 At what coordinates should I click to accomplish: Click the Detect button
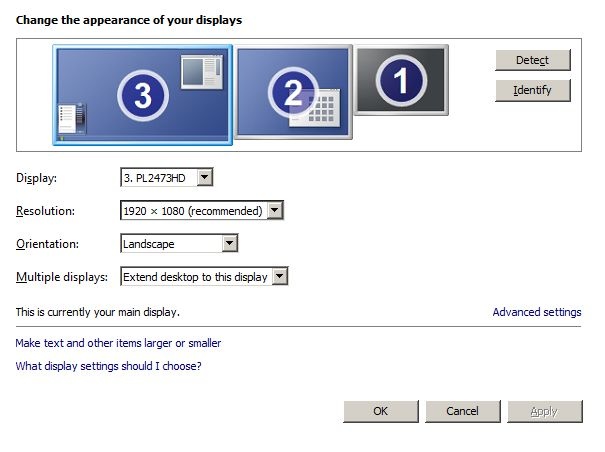tap(532, 60)
